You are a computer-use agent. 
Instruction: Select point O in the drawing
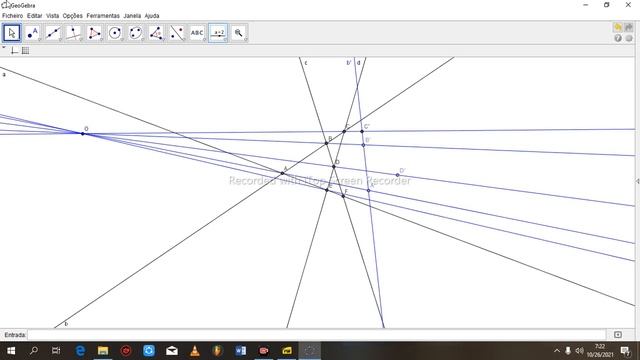(x=83, y=133)
